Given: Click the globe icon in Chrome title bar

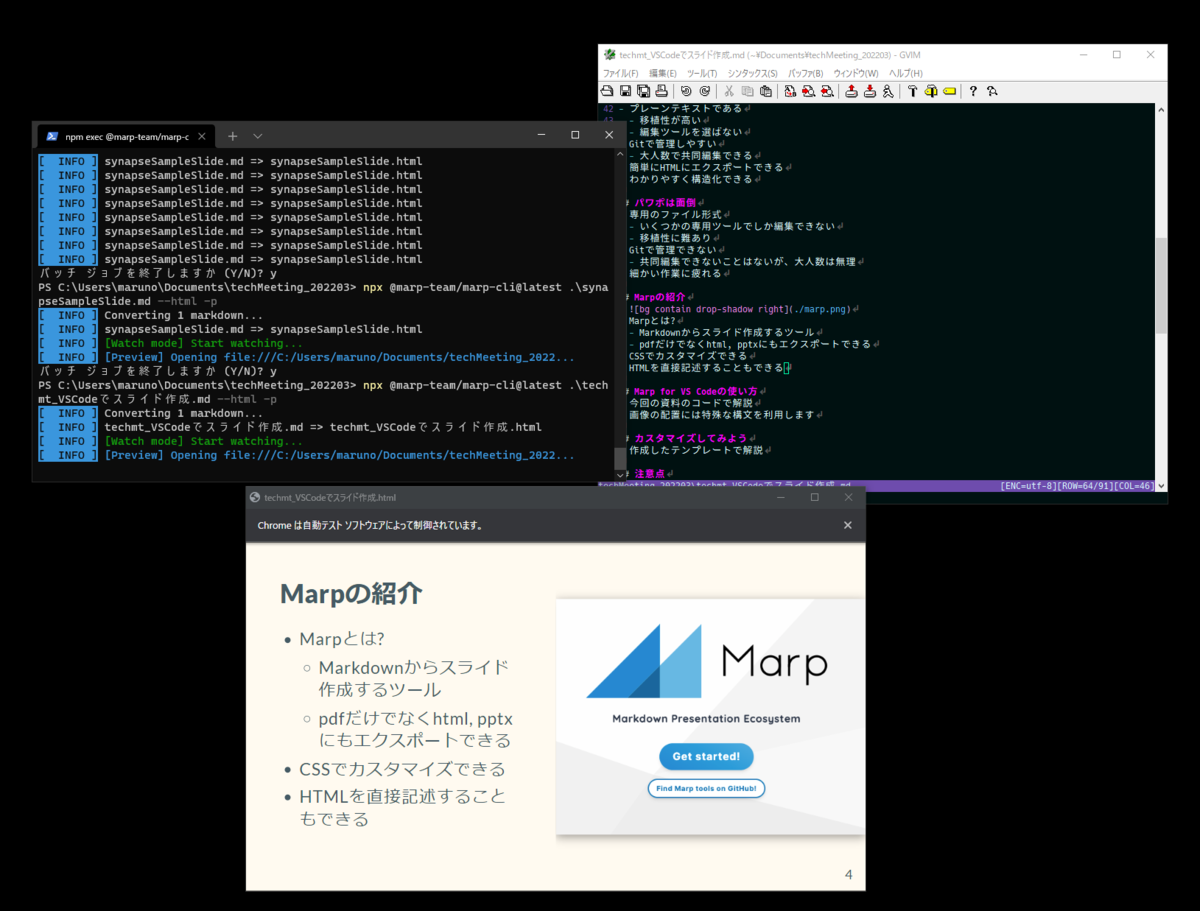Looking at the screenshot, I should pyautogui.click(x=255, y=497).
